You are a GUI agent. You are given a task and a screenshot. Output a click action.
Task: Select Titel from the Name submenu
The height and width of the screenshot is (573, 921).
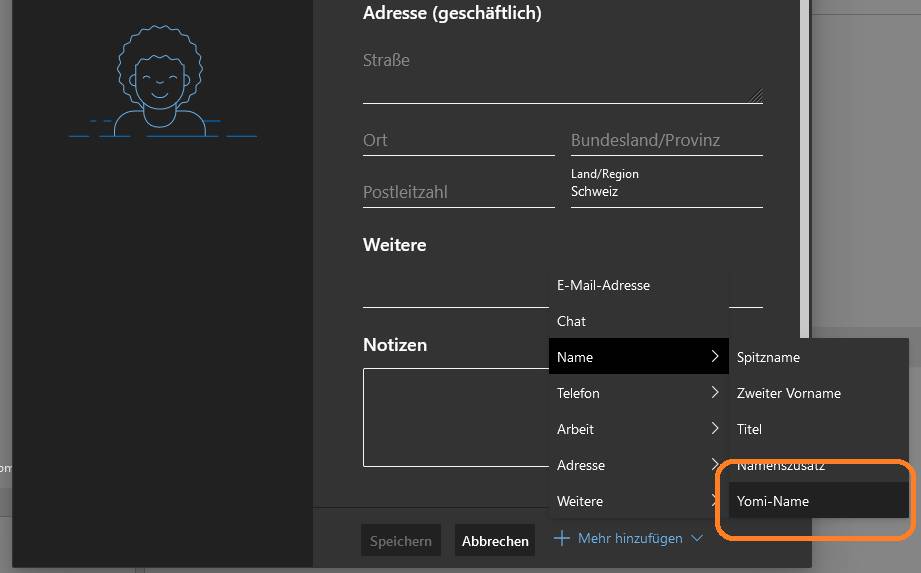coord(749,429)
